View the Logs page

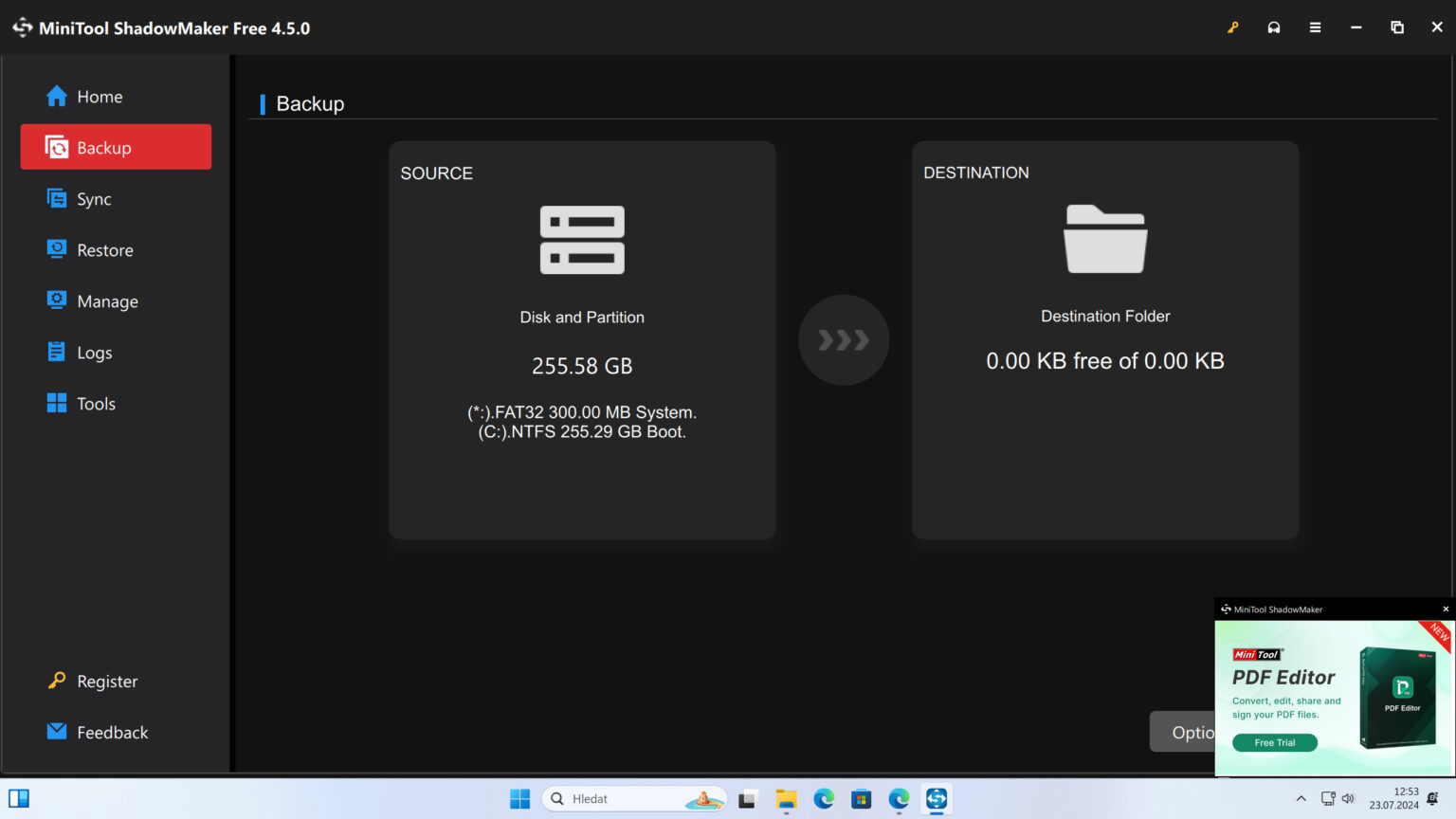(94, 353)
